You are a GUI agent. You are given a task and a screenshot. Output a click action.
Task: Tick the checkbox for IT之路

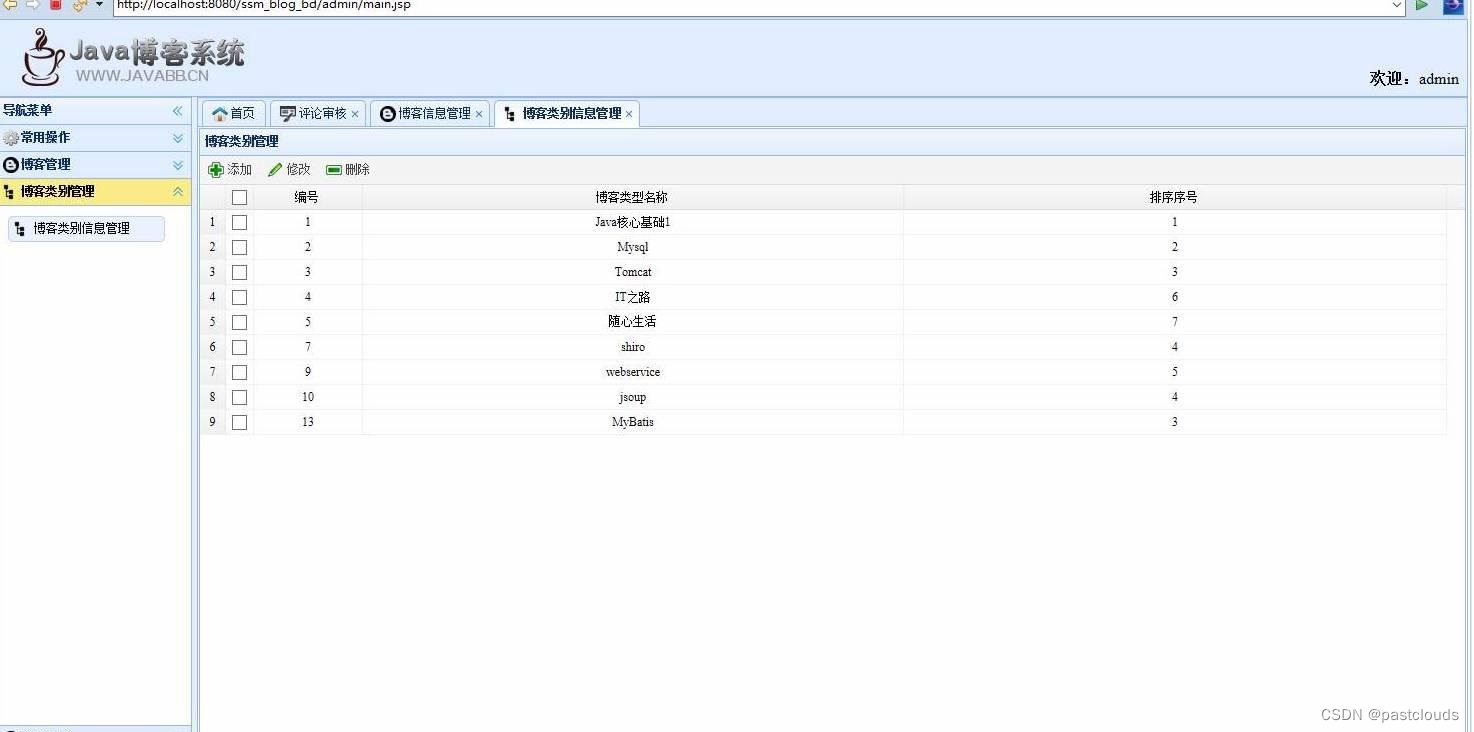tap(239, 298)
